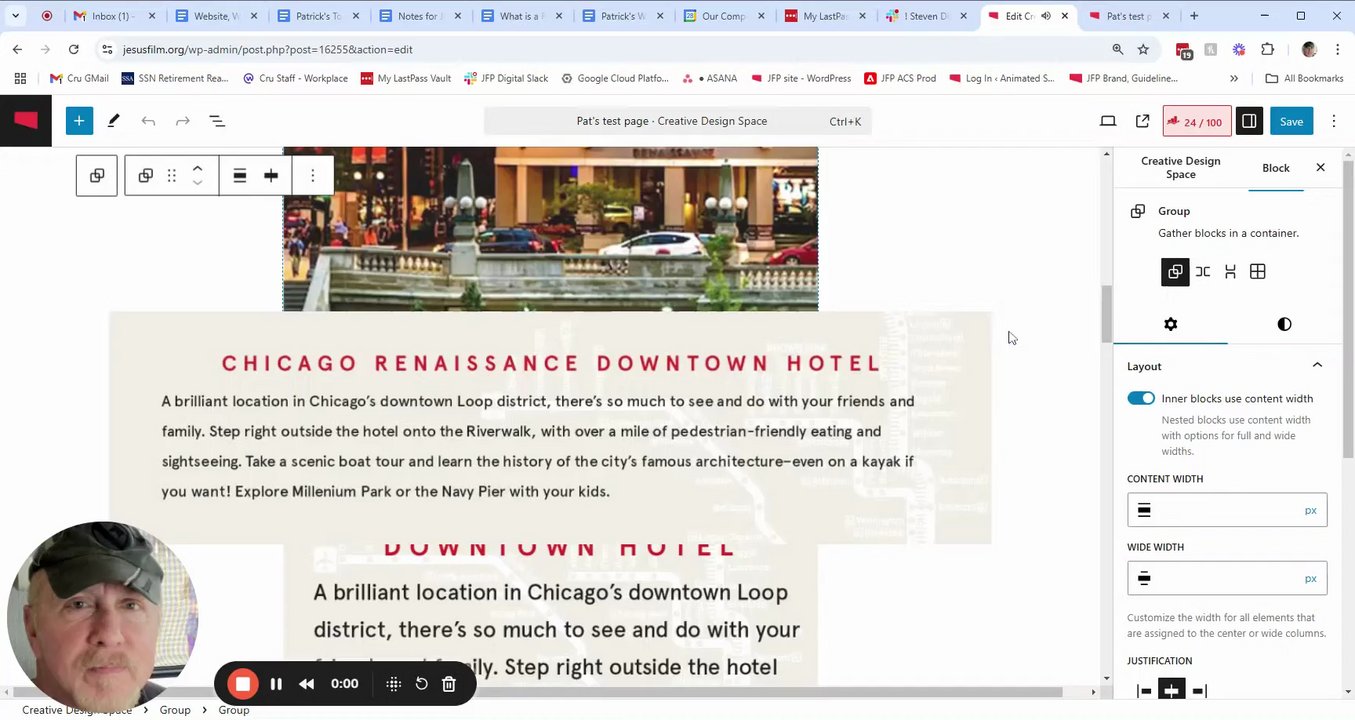Open the view page external link icon
Image resolution: width=1355 pixels, height=720 pixels.
(x=1142, y=121)
